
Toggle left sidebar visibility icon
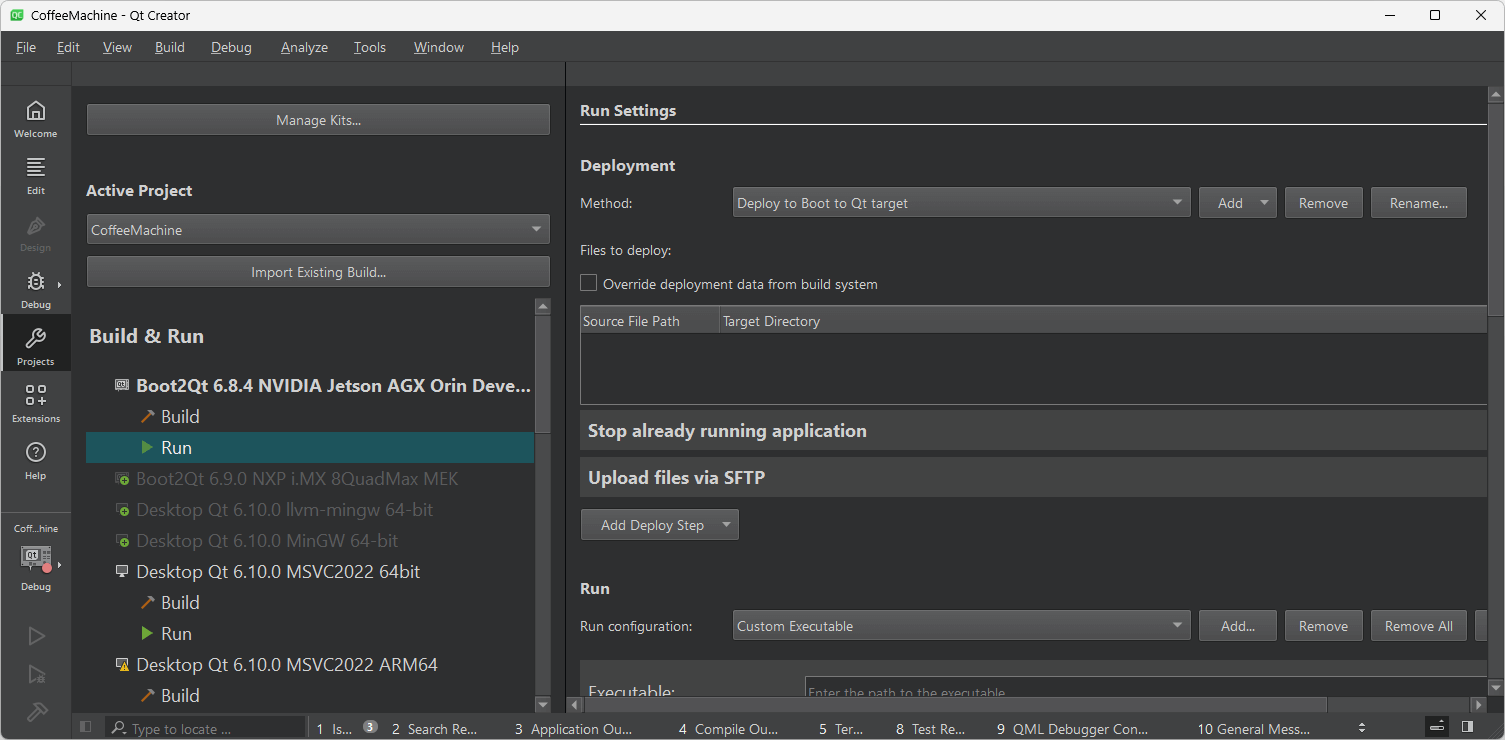click(86, 727)
